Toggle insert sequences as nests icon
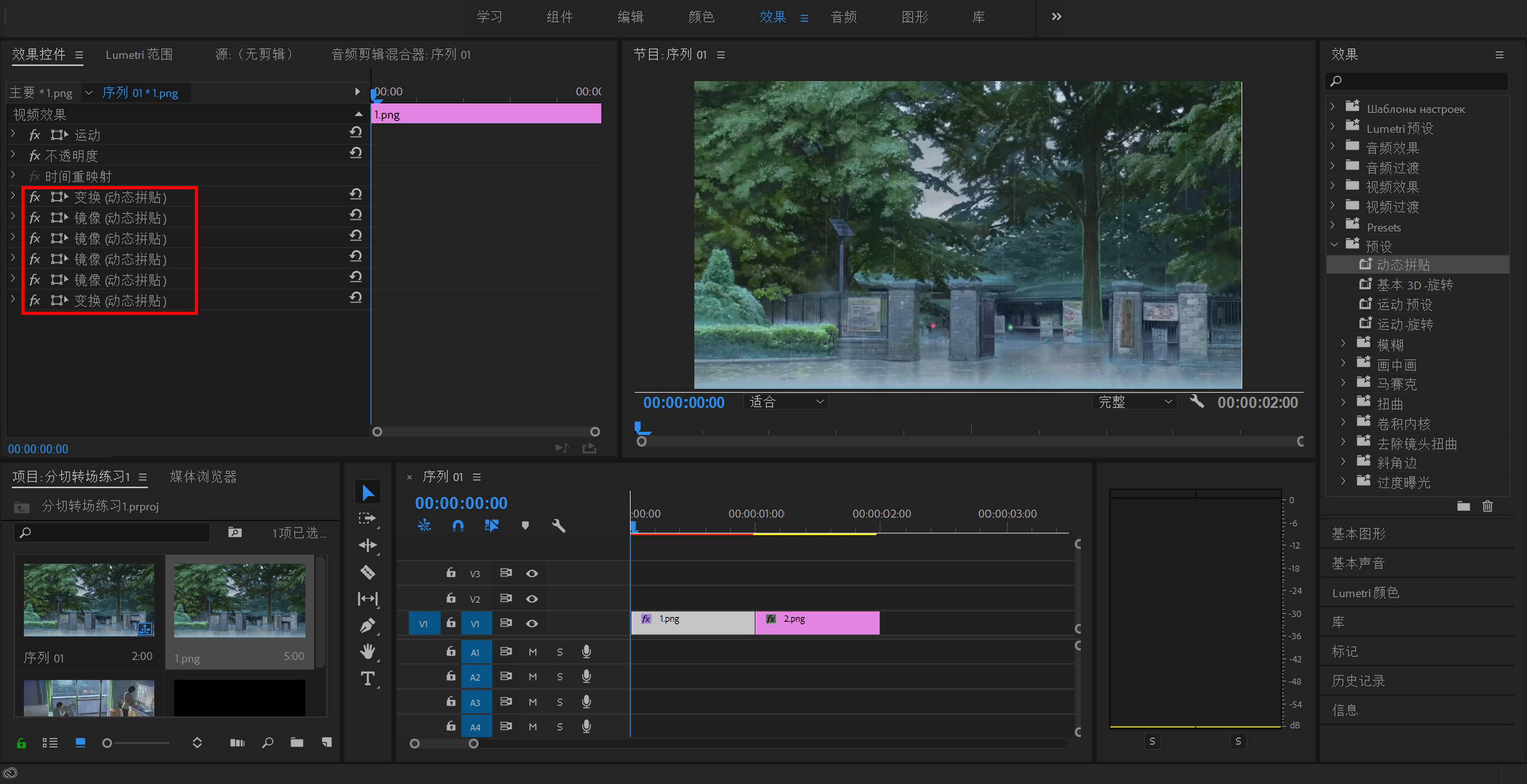Screen dimensions: 1527x784 click(x=424, y=525)
